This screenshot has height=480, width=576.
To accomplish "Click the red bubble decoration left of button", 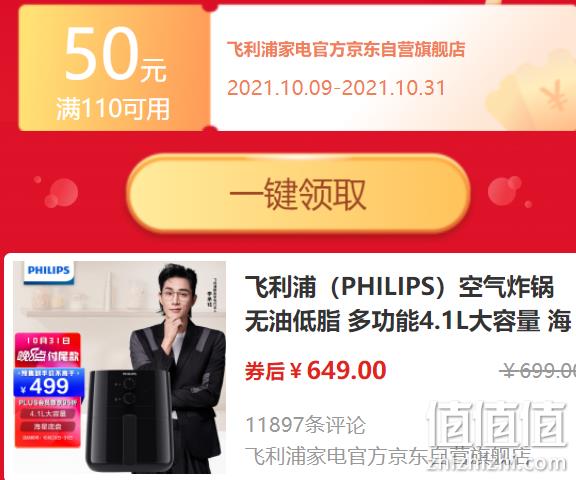I will [59, 192].
